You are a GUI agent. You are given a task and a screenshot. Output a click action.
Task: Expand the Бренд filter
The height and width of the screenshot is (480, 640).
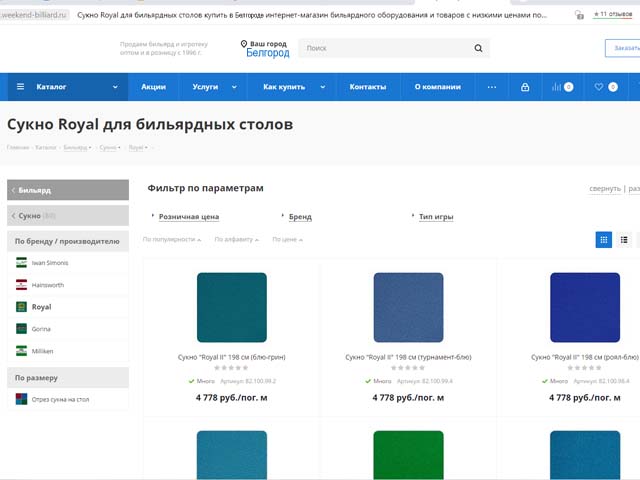[x=300, y=217]
